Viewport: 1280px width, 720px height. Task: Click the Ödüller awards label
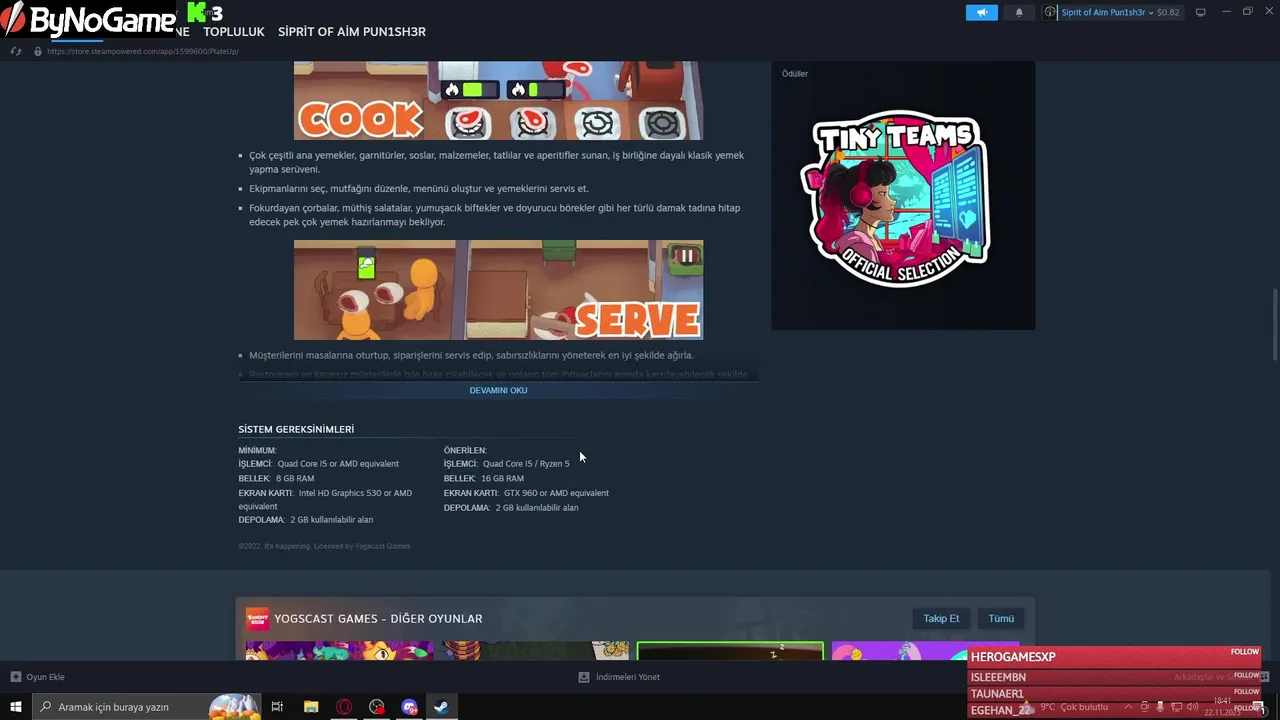795,74
